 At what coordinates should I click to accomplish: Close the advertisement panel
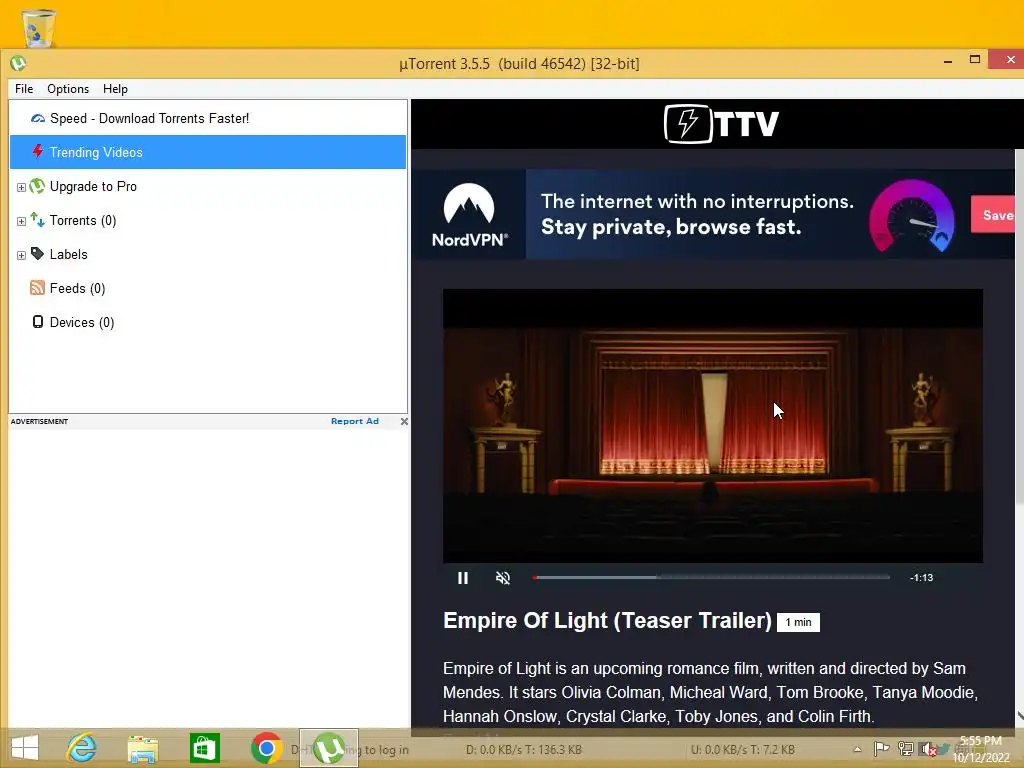click(404, 421)
